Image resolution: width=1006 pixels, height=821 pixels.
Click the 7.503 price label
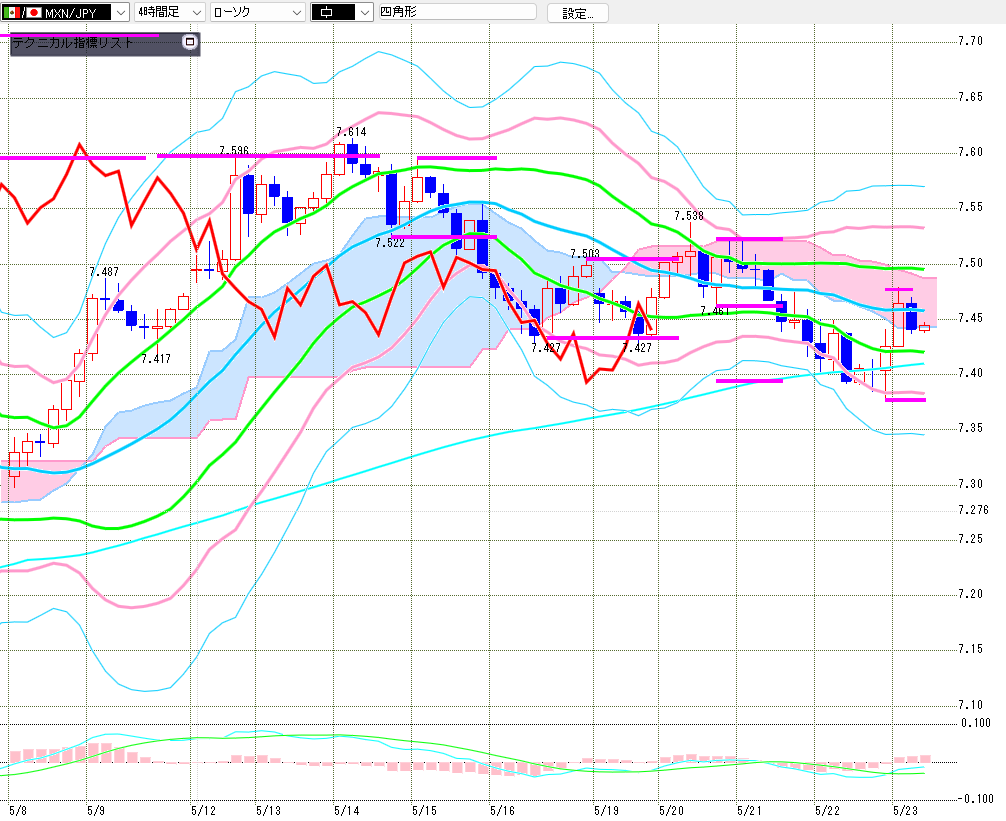(x=584, y=254)
